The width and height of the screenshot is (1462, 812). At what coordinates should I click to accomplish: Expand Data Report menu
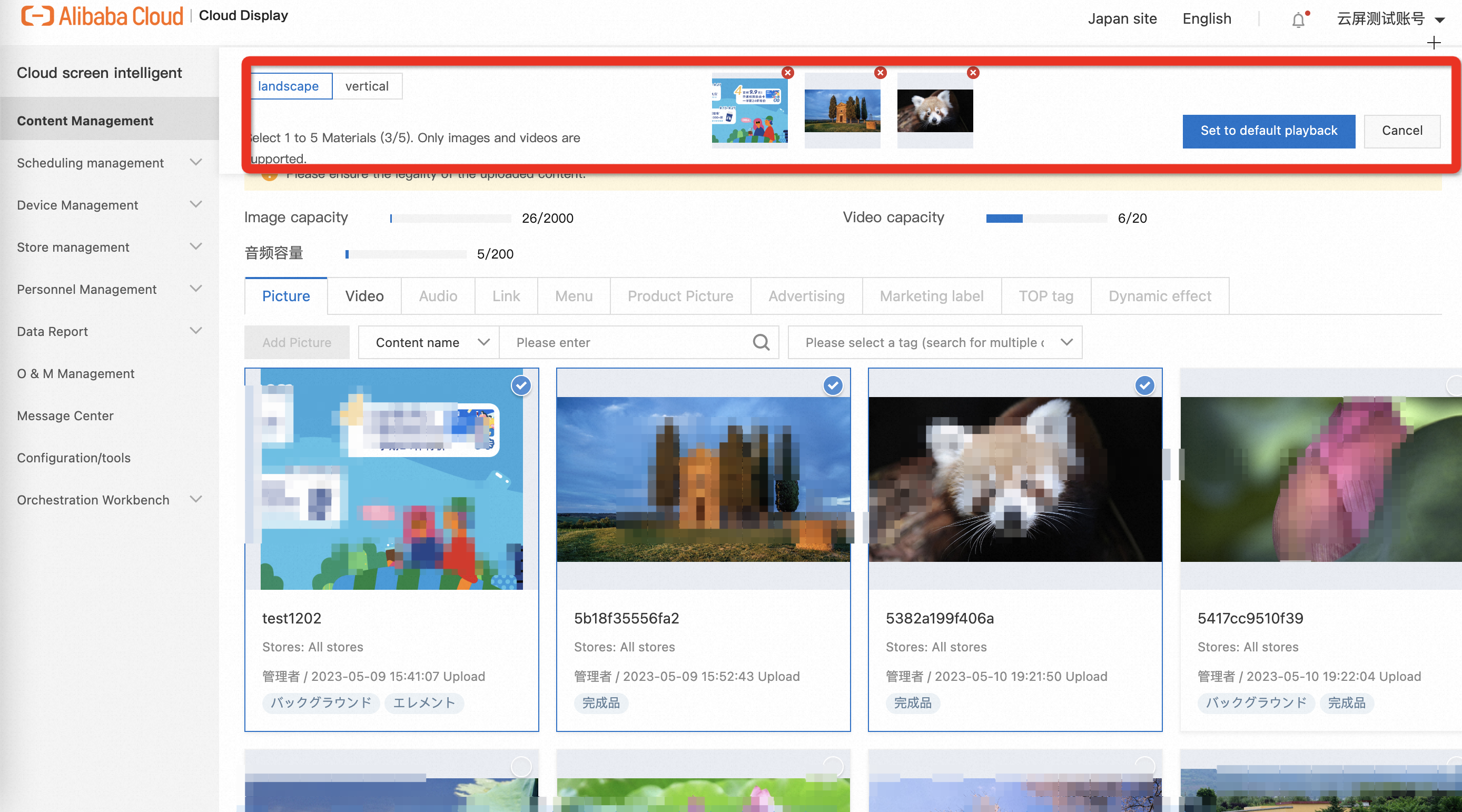click(x=196, y=331)
